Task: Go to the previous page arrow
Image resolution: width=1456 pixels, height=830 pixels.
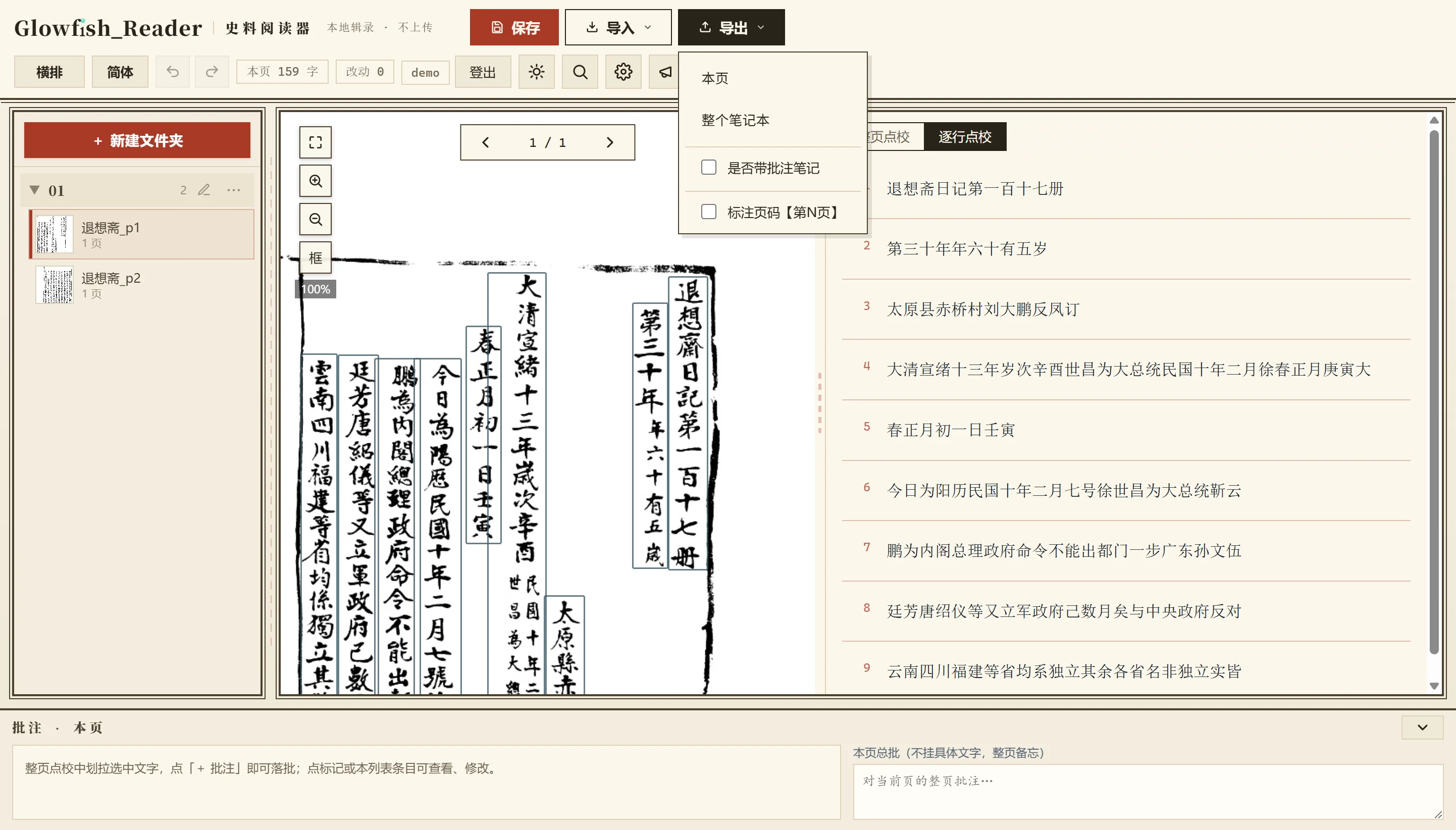Action: tap(486, 142)
